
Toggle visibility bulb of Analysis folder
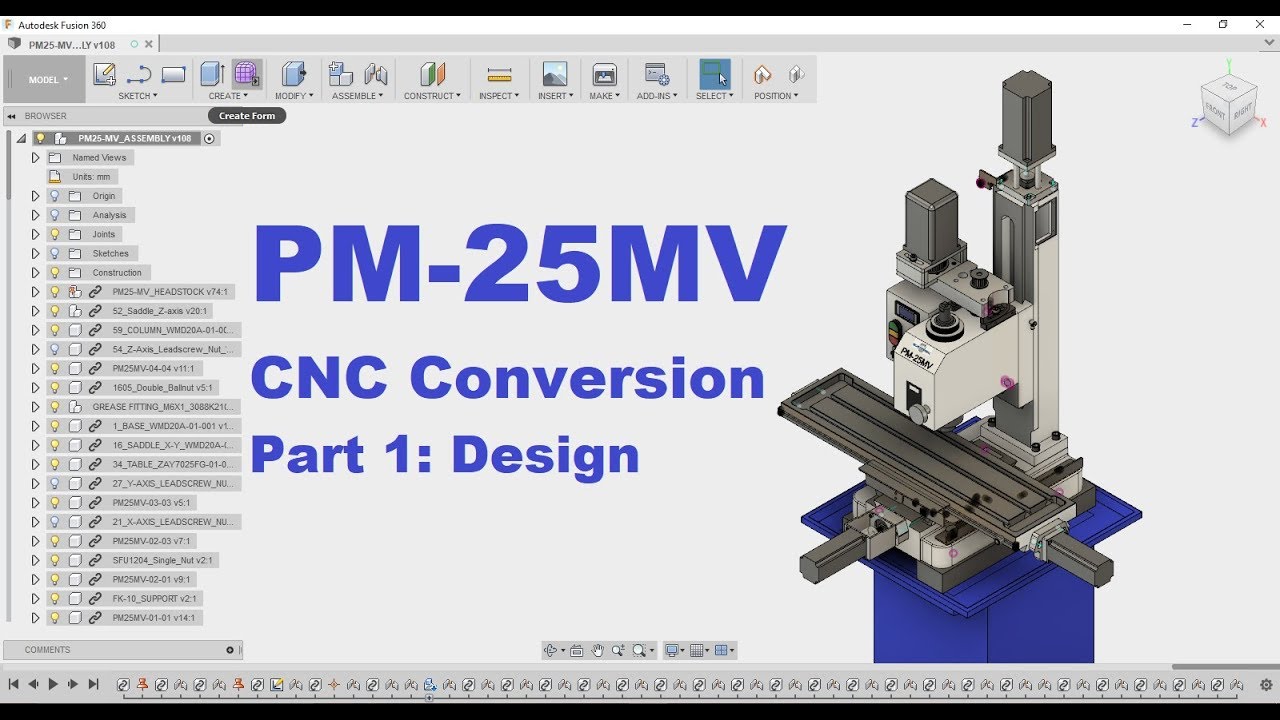click(55, 215)
